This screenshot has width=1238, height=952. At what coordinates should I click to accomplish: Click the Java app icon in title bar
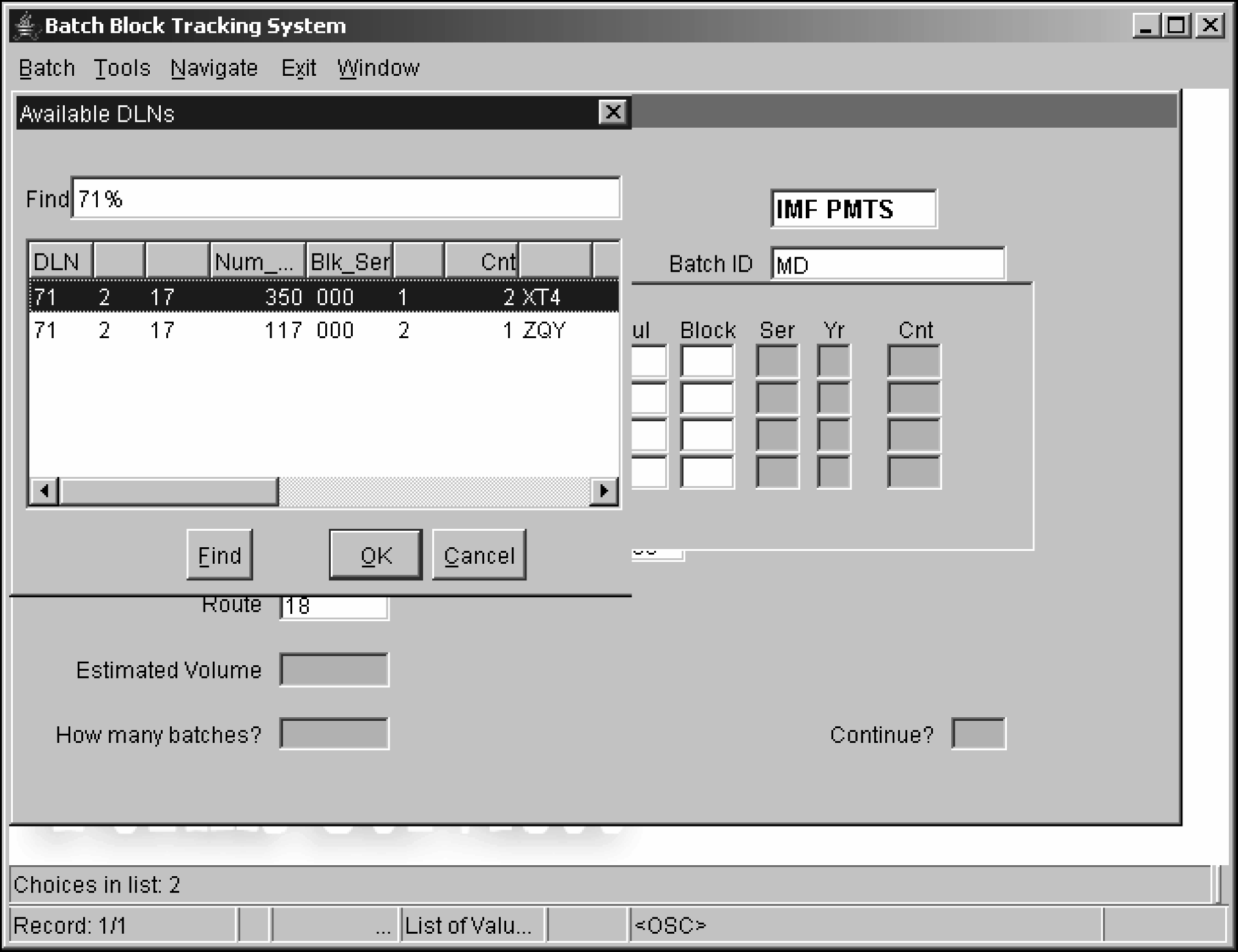[26, 26]
